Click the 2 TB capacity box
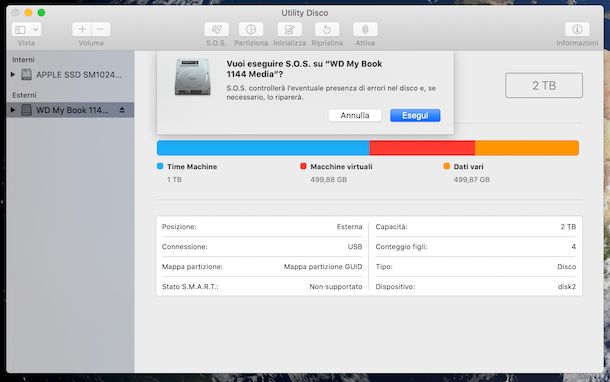The width and height of the screenshot is (610, 382). click(x=544, y=85)
